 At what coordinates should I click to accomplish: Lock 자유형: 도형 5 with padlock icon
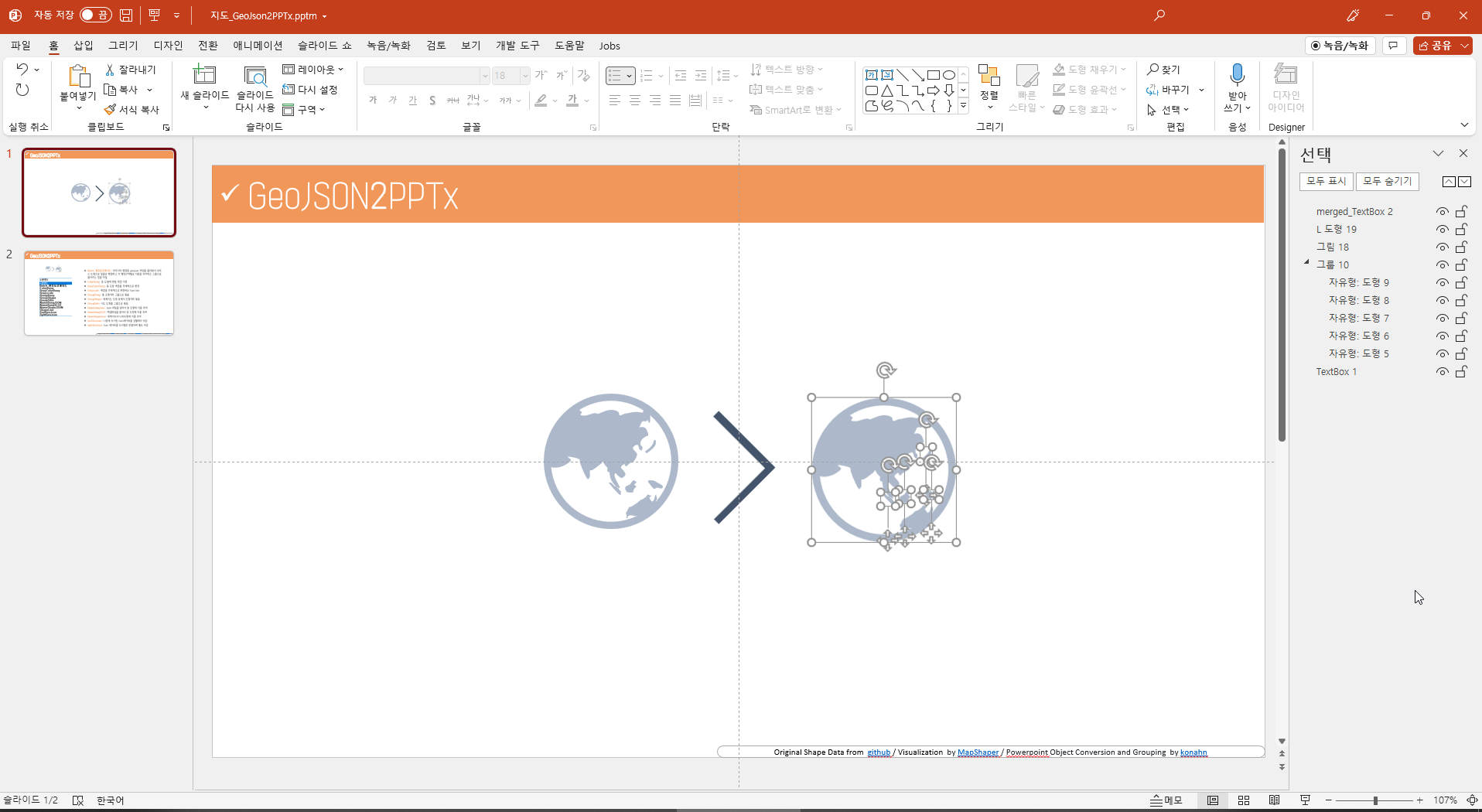(x=1461, y=354)
